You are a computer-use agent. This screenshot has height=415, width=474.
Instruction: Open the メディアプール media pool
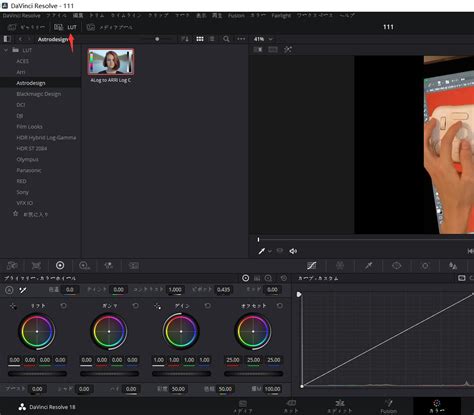pyautogui.click(x=110, y=27)
